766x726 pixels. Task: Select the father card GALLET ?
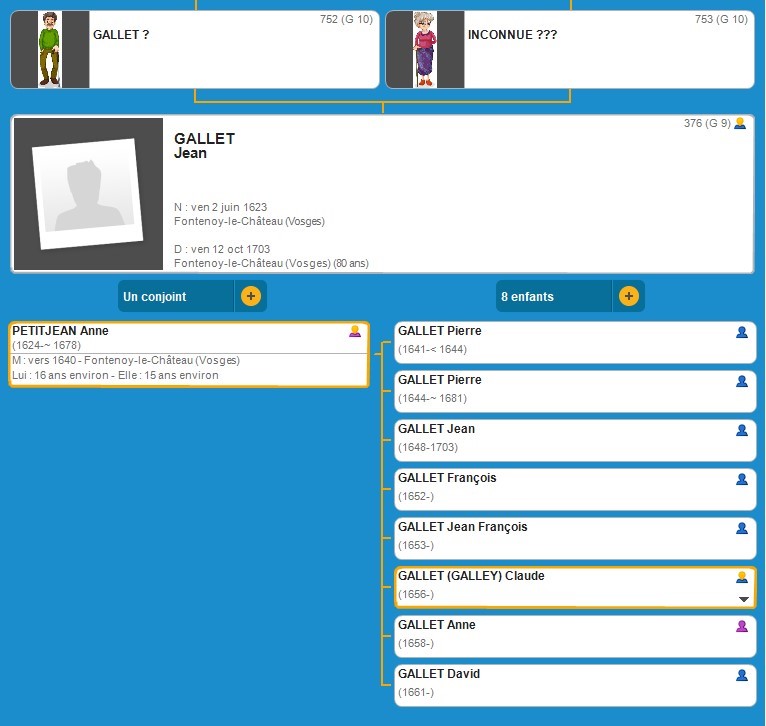click(232, 50)
